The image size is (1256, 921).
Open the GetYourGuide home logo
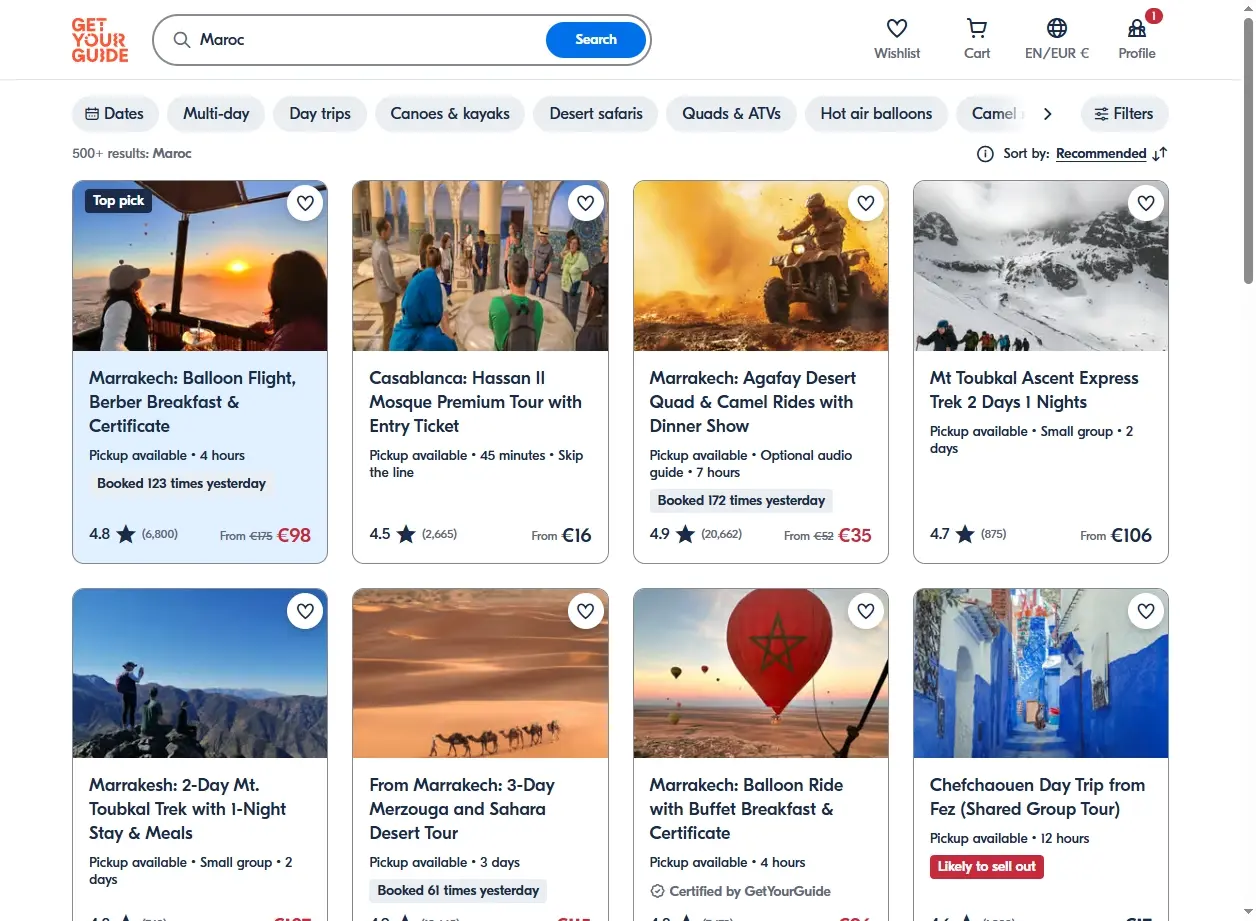(x=100, y=40)
